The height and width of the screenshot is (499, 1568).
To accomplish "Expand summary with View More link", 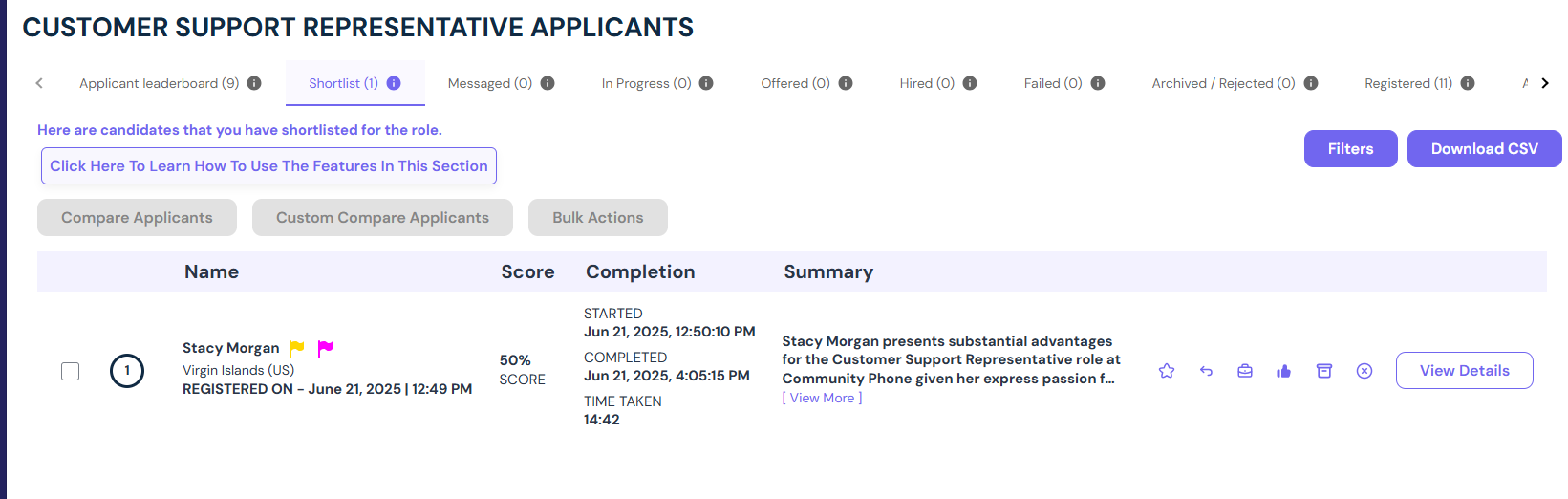I will pyautogui.click(x=822, y=398).
